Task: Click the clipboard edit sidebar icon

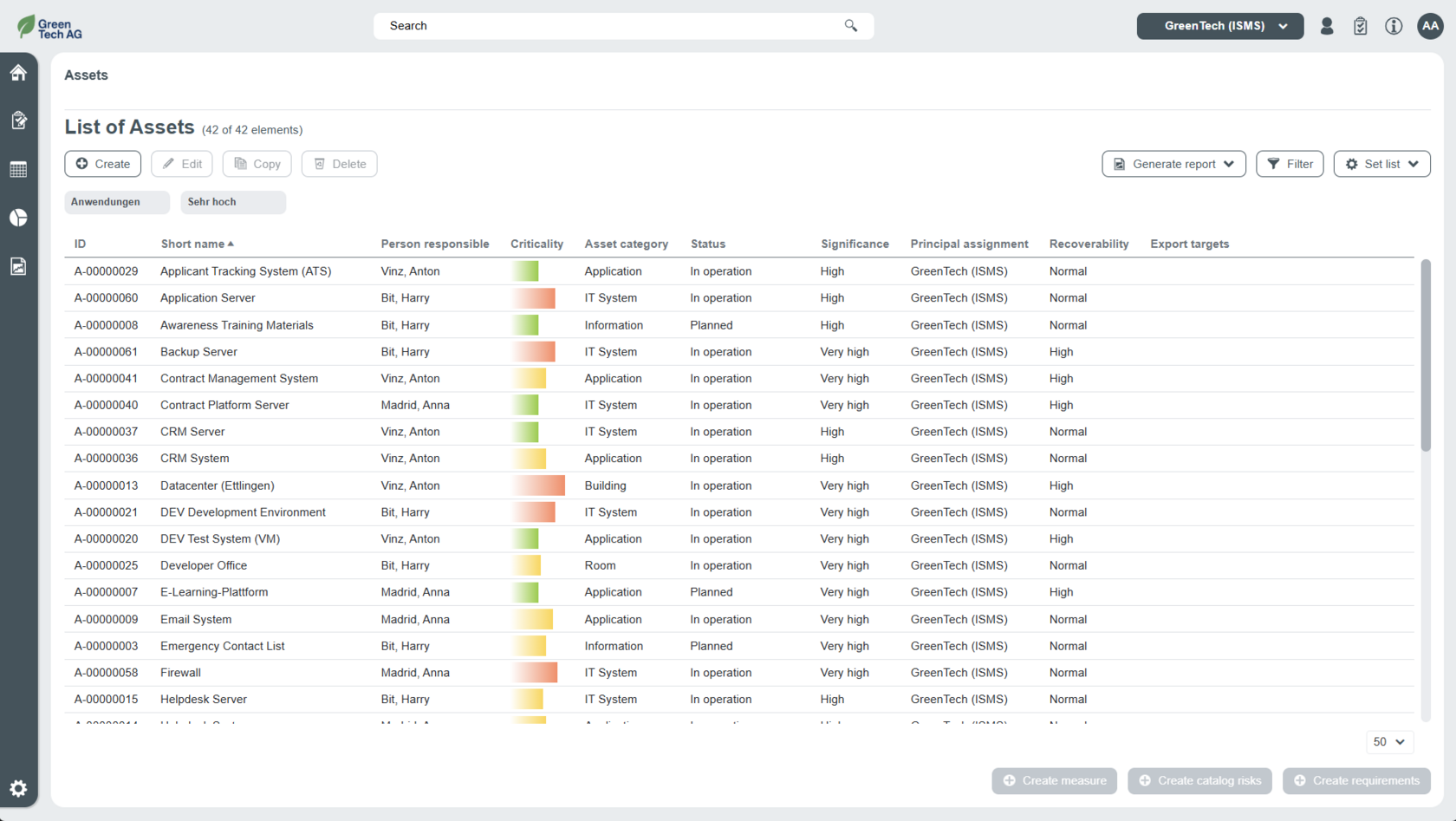Action: [18, 121]
